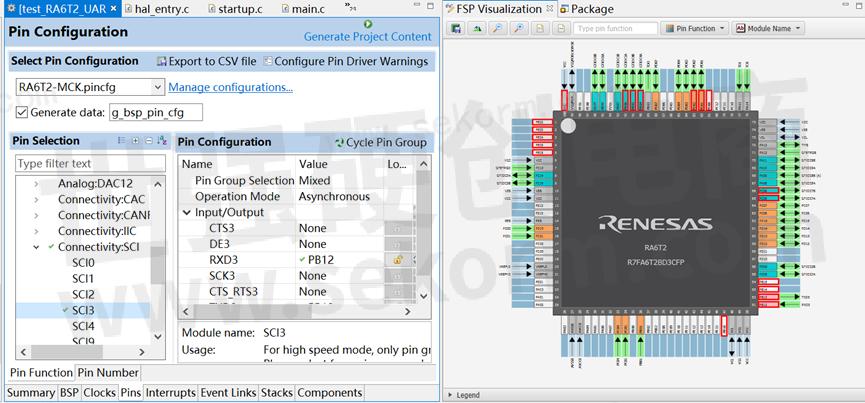Switch to the Clocks tab
Image resolution: width=865 pixels, height=403 pixels.
point(100,393)
